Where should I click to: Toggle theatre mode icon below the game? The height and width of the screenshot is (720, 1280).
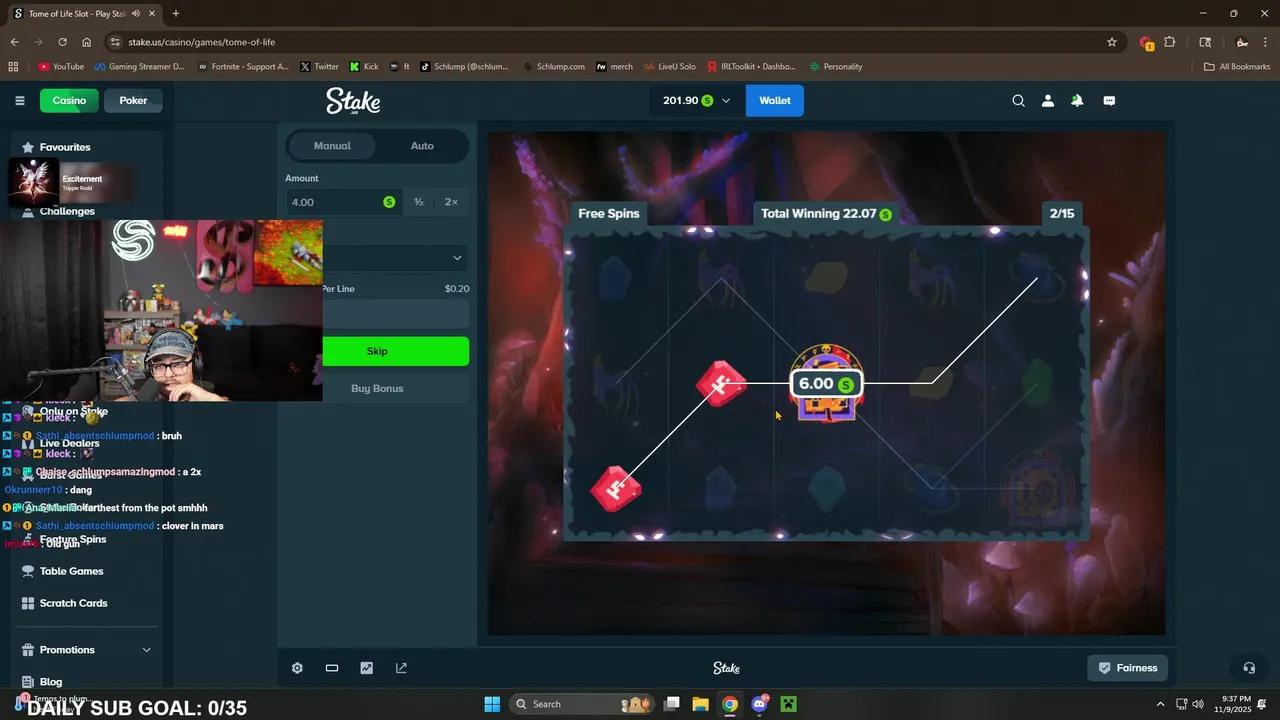pyautogui.click(x=331, y=667)
